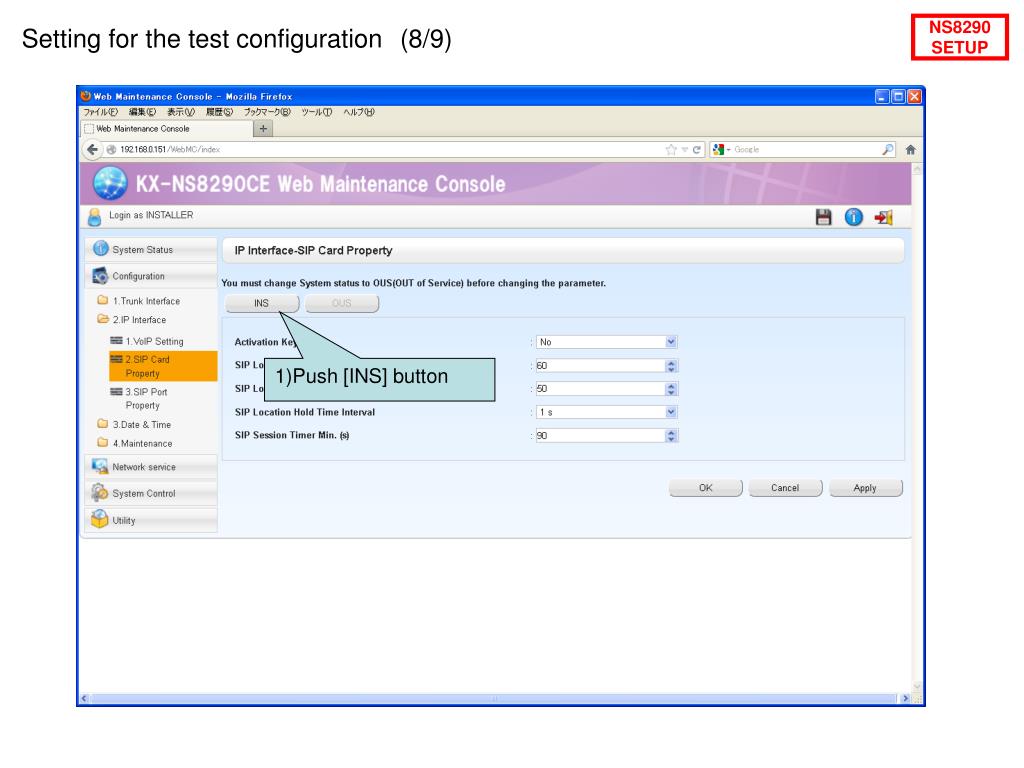The width and height of the screenshot is (1024, 768).
Task: Push the INS button
Action: pyautogui.click(x=262, y=304)
